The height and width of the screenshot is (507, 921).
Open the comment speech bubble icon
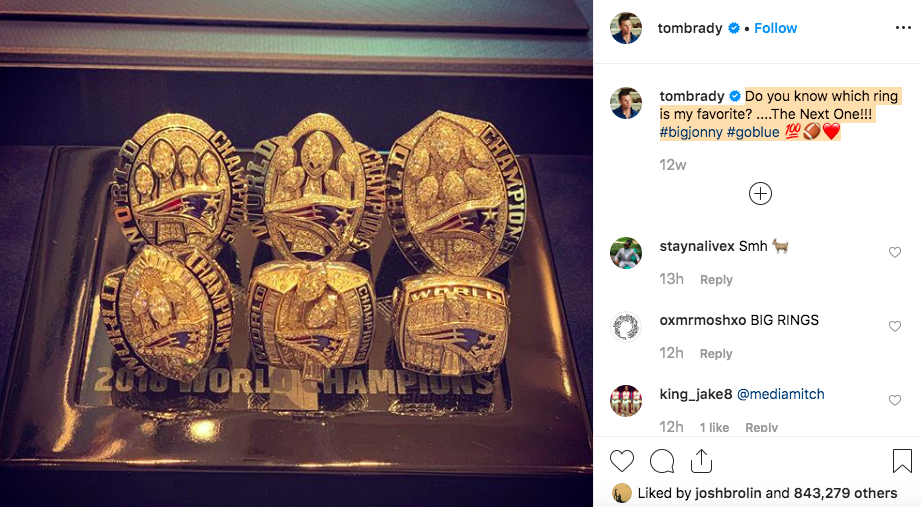pos(661,461)
